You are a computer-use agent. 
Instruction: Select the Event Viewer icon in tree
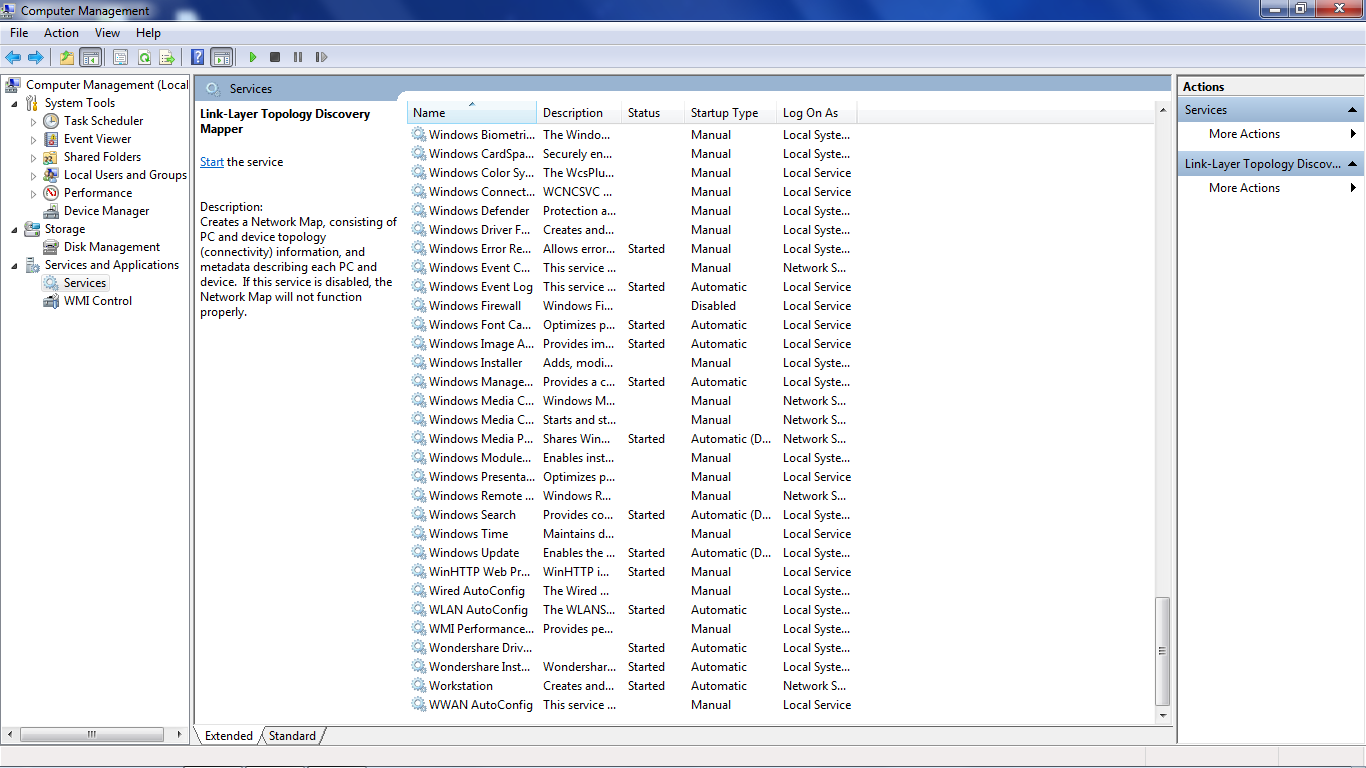click(x=51, y=139)
